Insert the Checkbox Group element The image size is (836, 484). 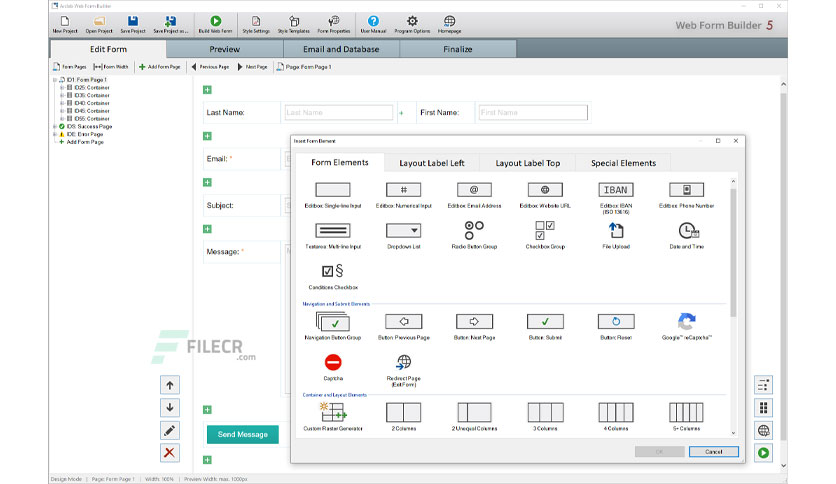click(545, 236)
